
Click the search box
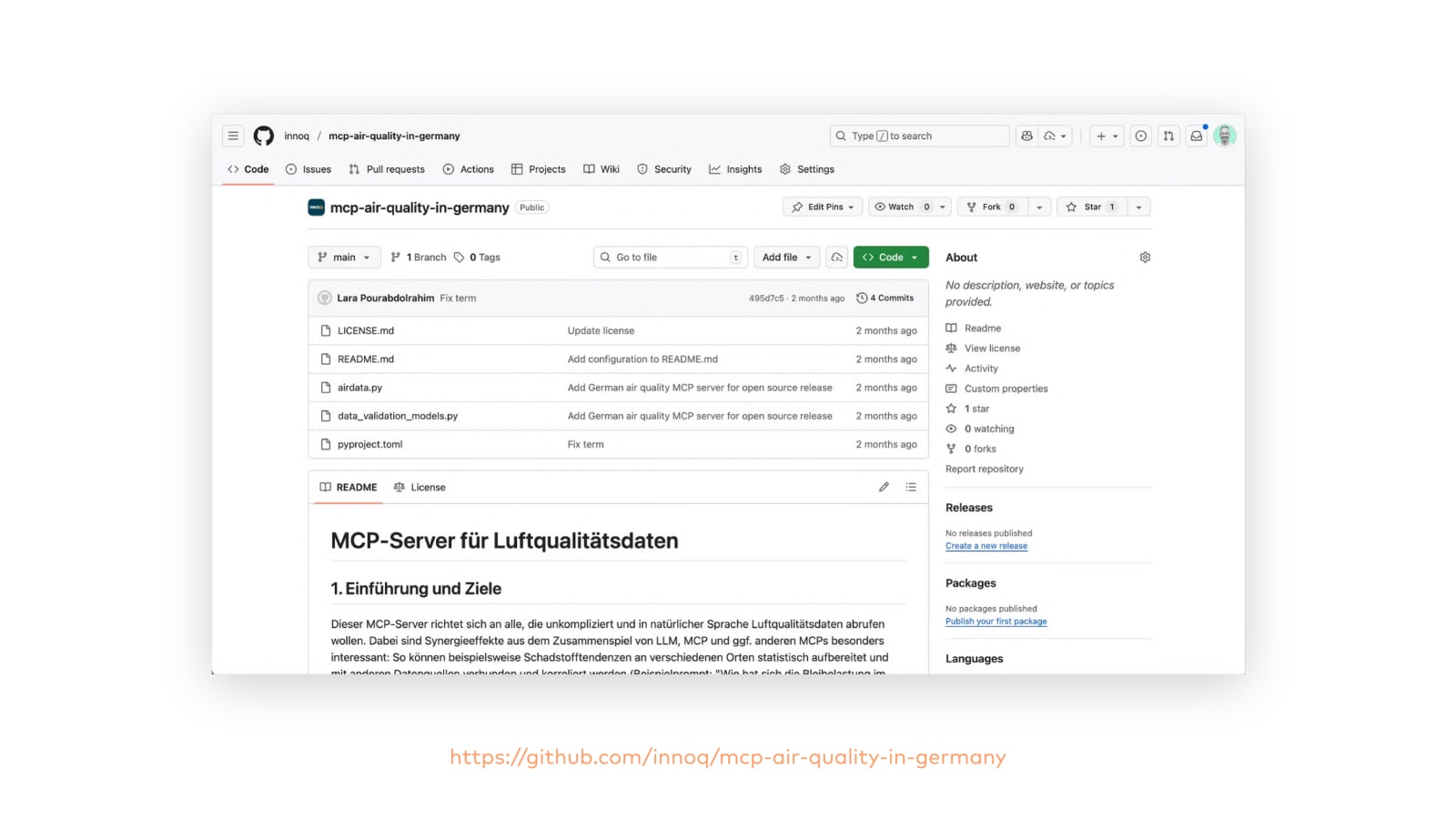920,136
